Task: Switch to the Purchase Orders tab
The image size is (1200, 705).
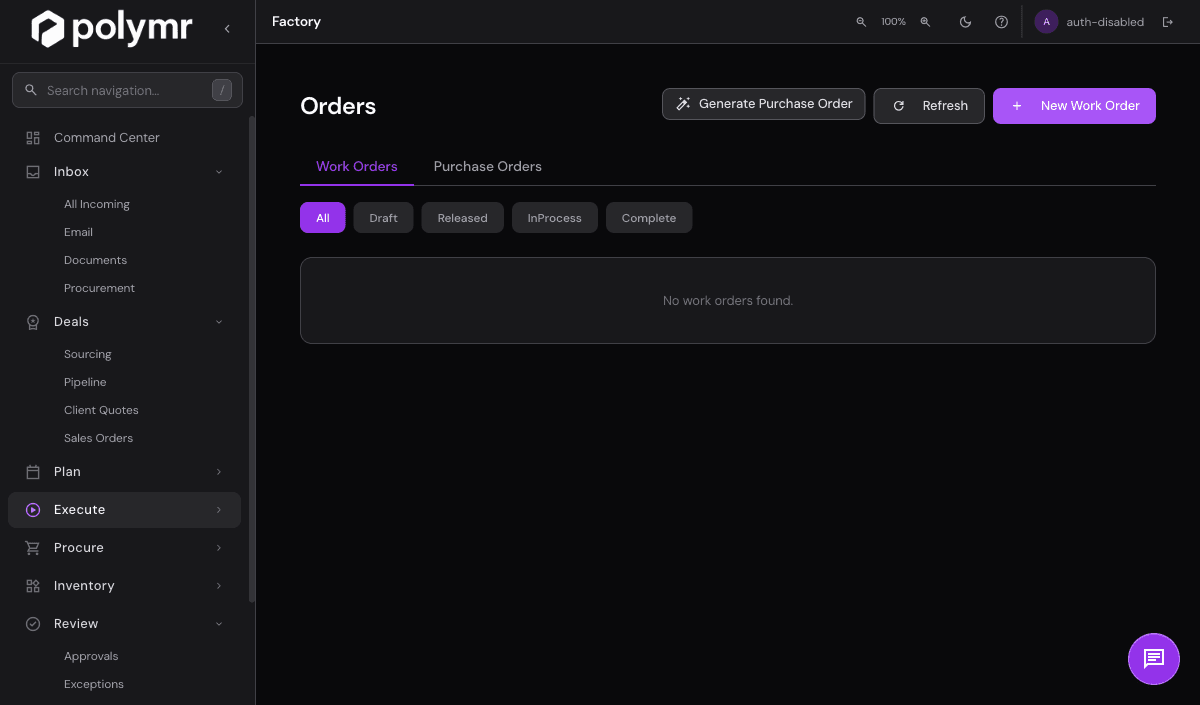Action: point(488,167)
